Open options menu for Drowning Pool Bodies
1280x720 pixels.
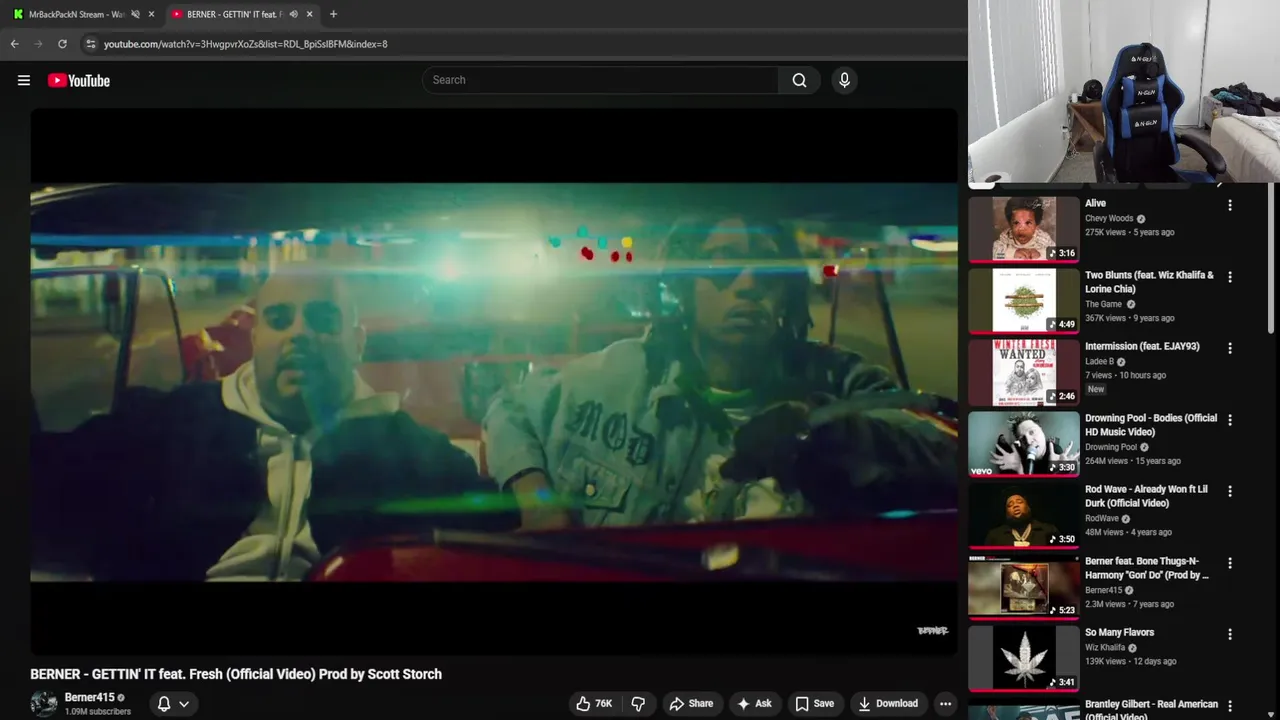(x=1230, y=420)
